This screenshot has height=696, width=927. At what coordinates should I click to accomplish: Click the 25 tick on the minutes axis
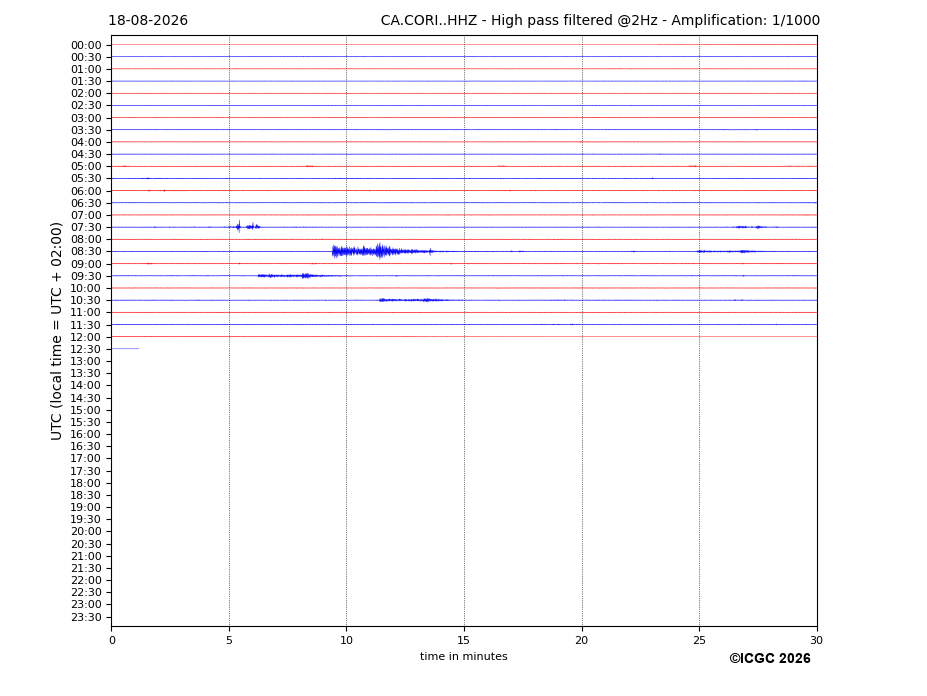699,640
